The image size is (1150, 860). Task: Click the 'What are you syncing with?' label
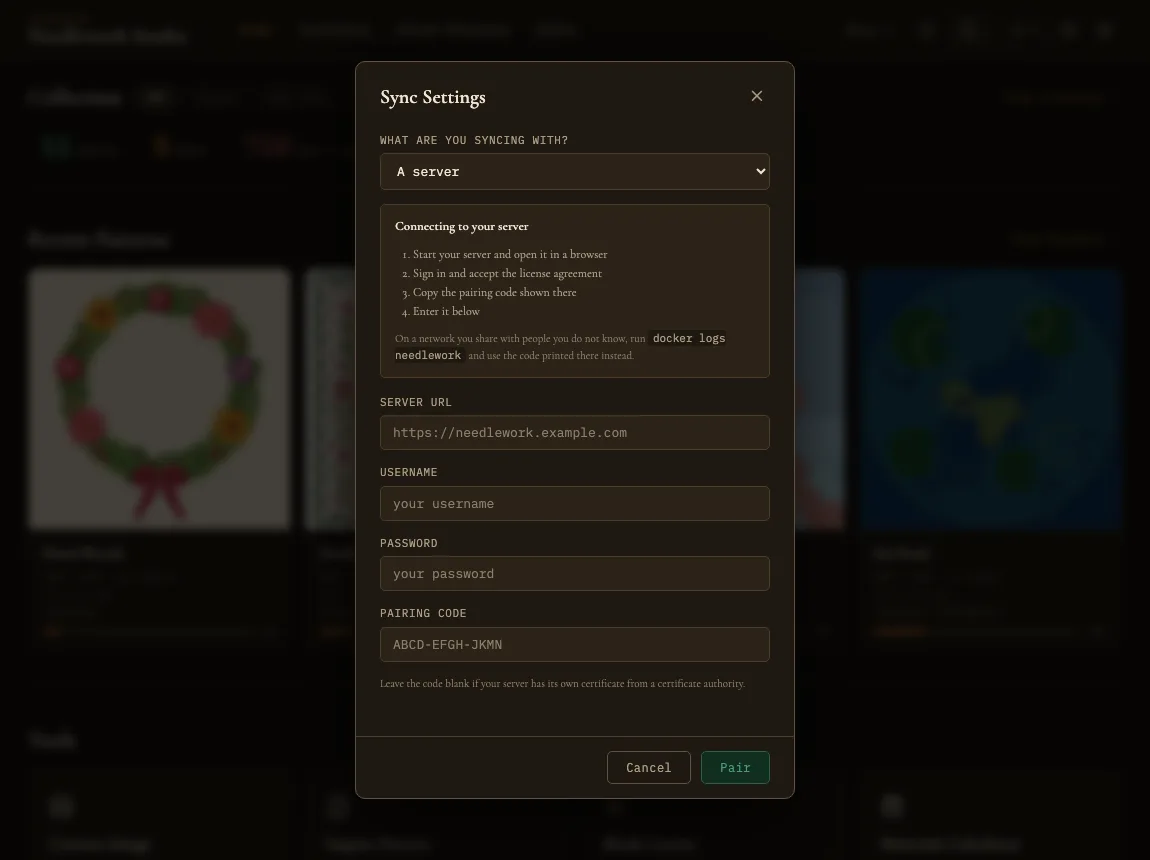(x=474, y=140)
